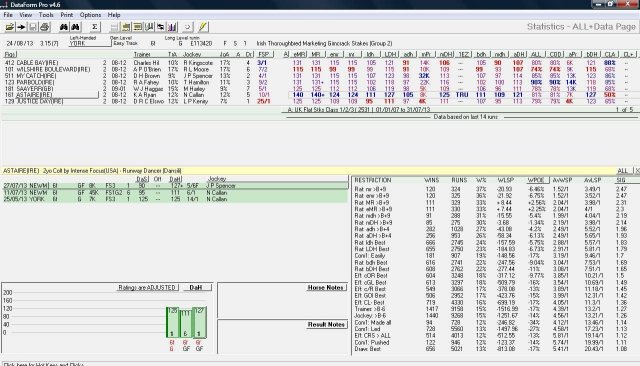Image resolution: width=640 pixels, height=366 pixels.
Task: Open the Result Notes panel button
Action: 326,324
